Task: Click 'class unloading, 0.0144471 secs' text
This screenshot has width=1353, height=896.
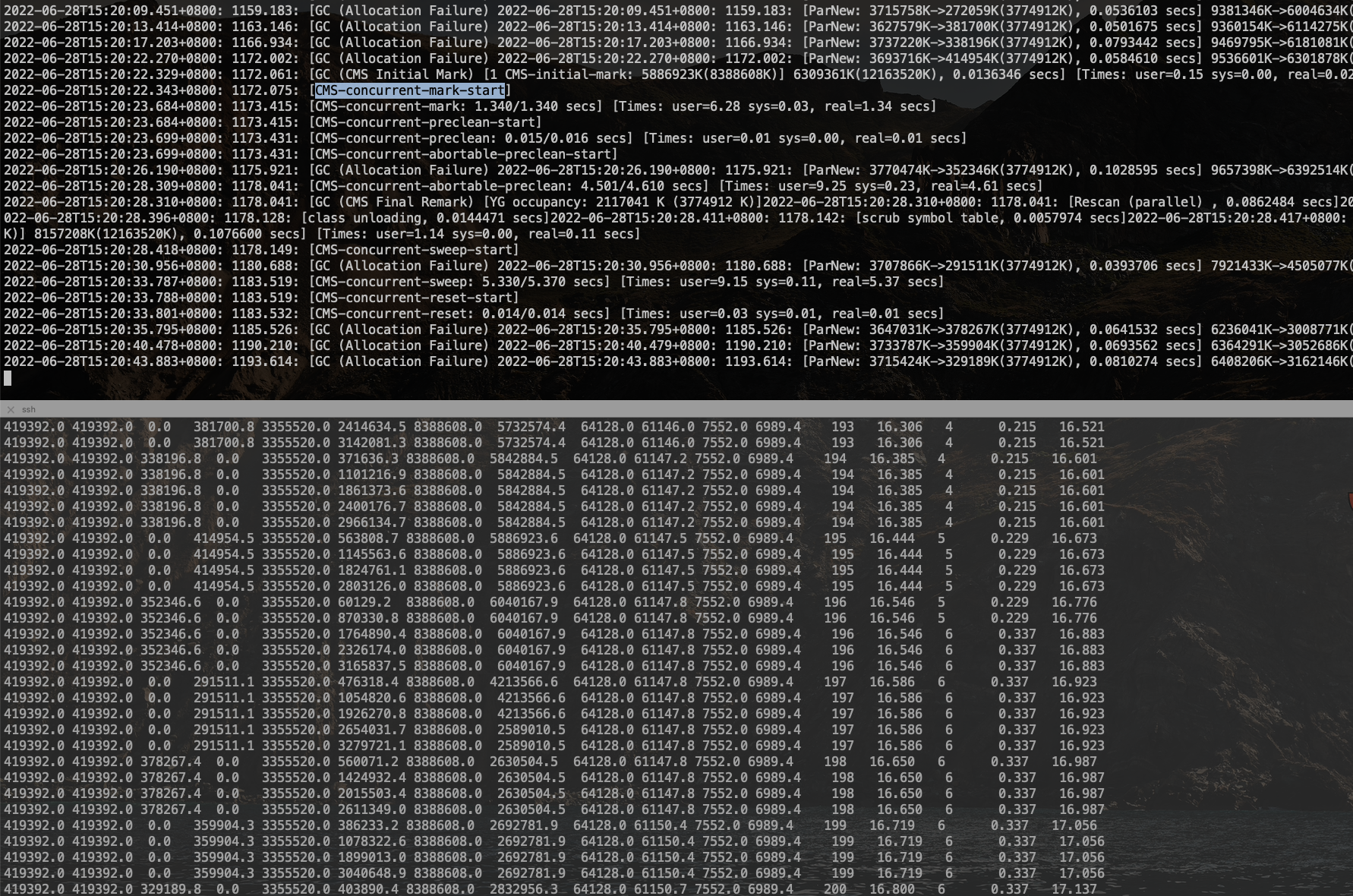Action: click(x=425, y=218)
